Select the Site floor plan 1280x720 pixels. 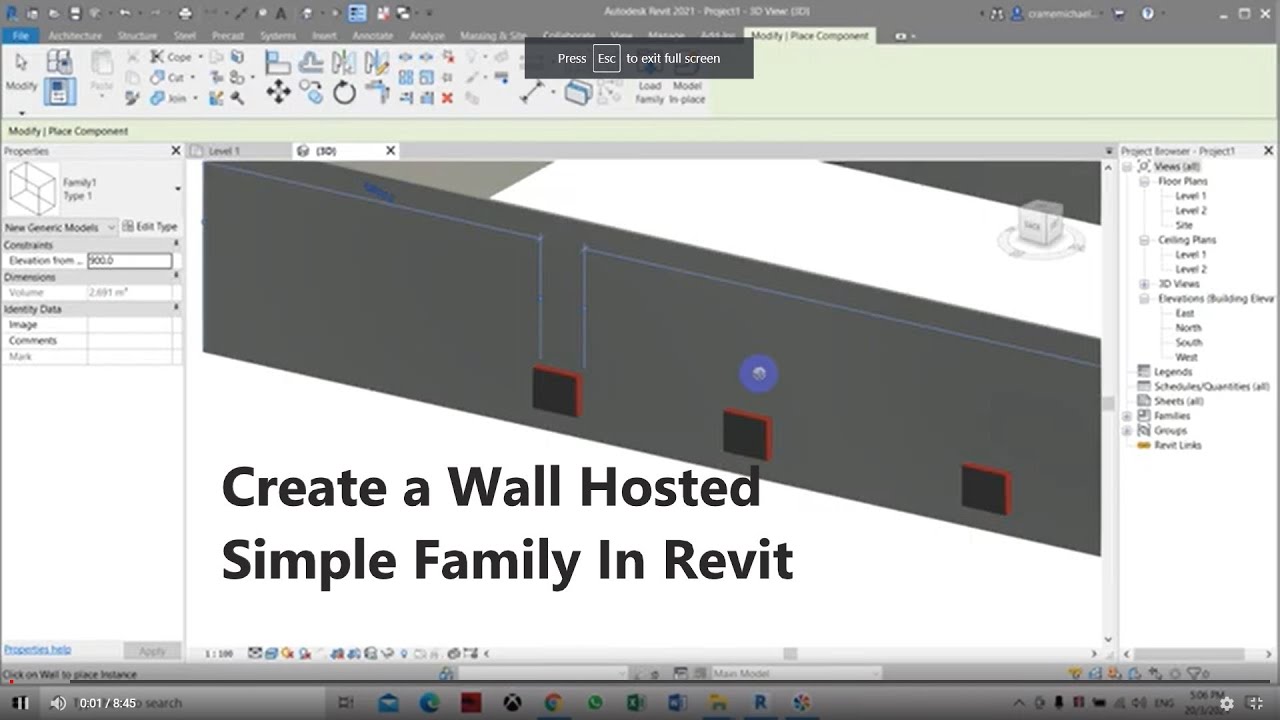point(1184,226)
